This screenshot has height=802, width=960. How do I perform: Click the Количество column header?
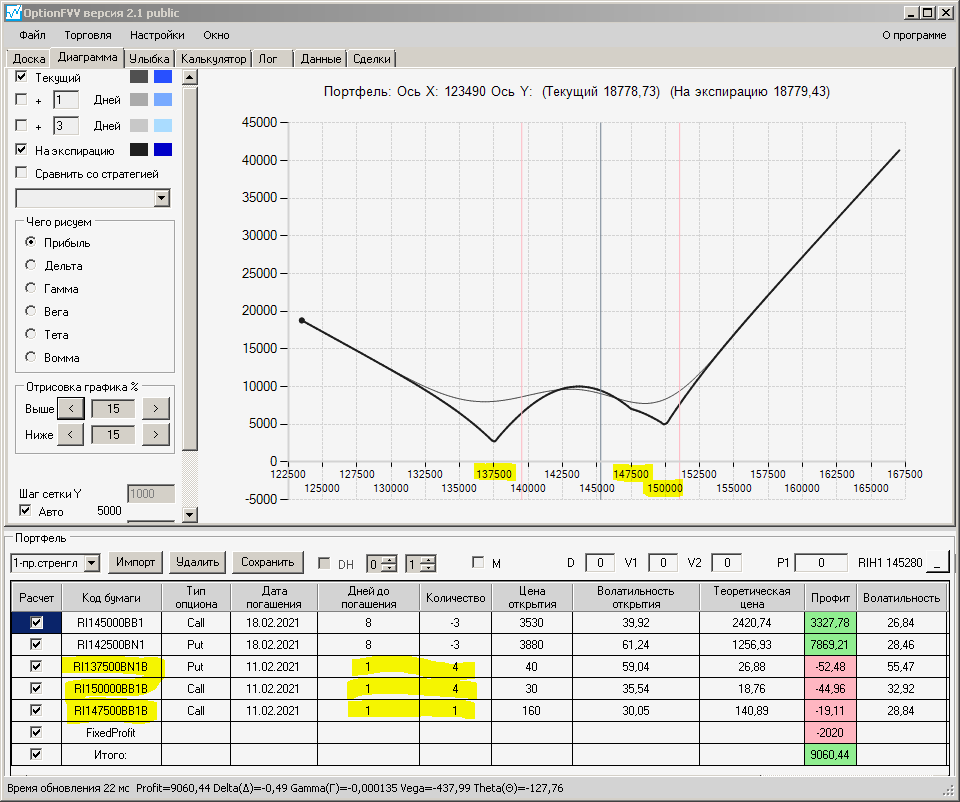pos(455,598)
